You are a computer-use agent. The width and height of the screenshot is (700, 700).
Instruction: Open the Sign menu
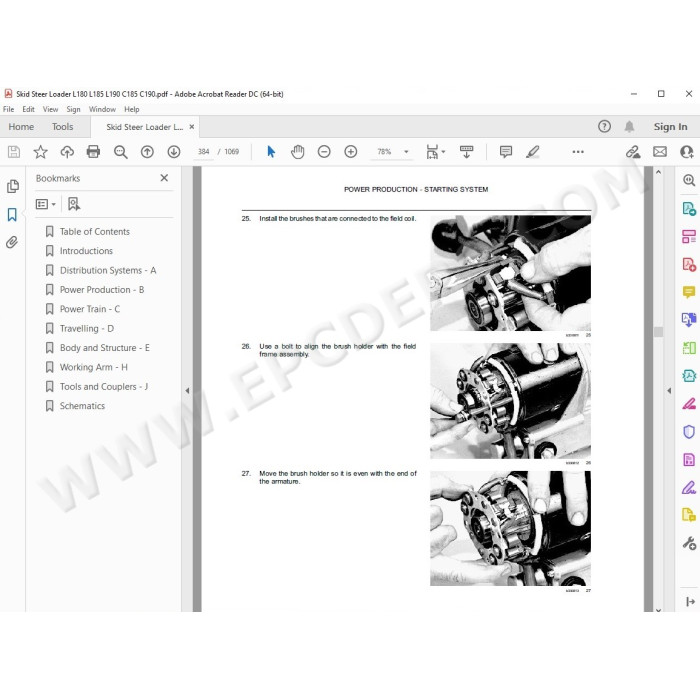73,109
